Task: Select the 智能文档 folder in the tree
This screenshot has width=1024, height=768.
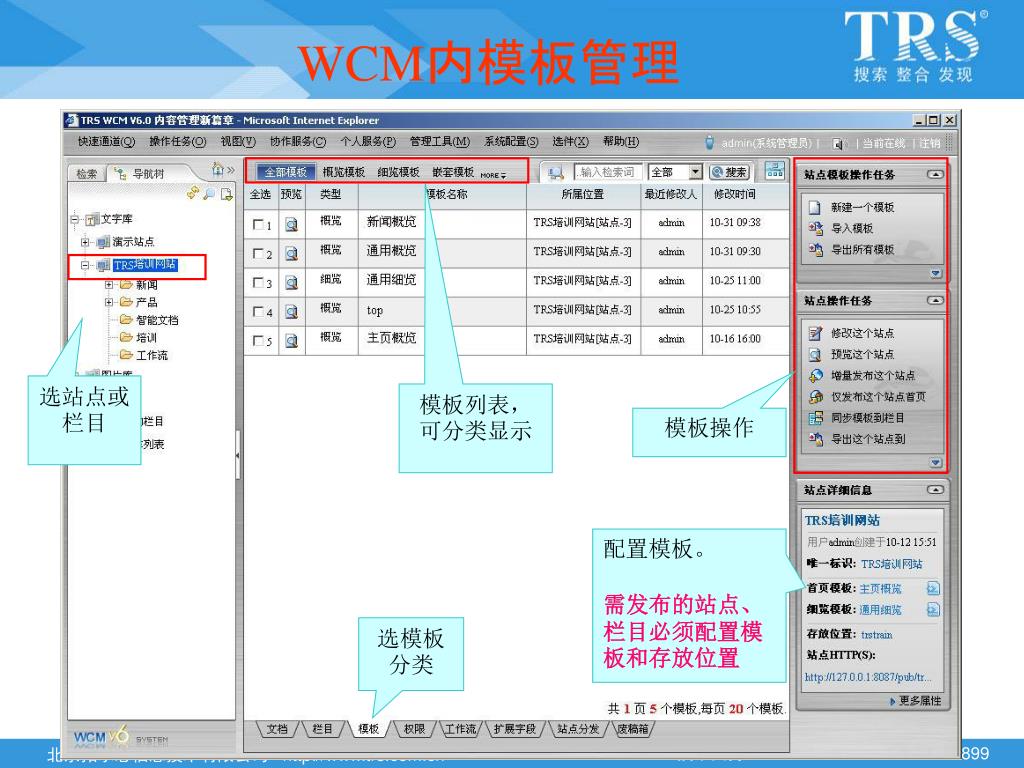Action: click(x=157, y=320)
